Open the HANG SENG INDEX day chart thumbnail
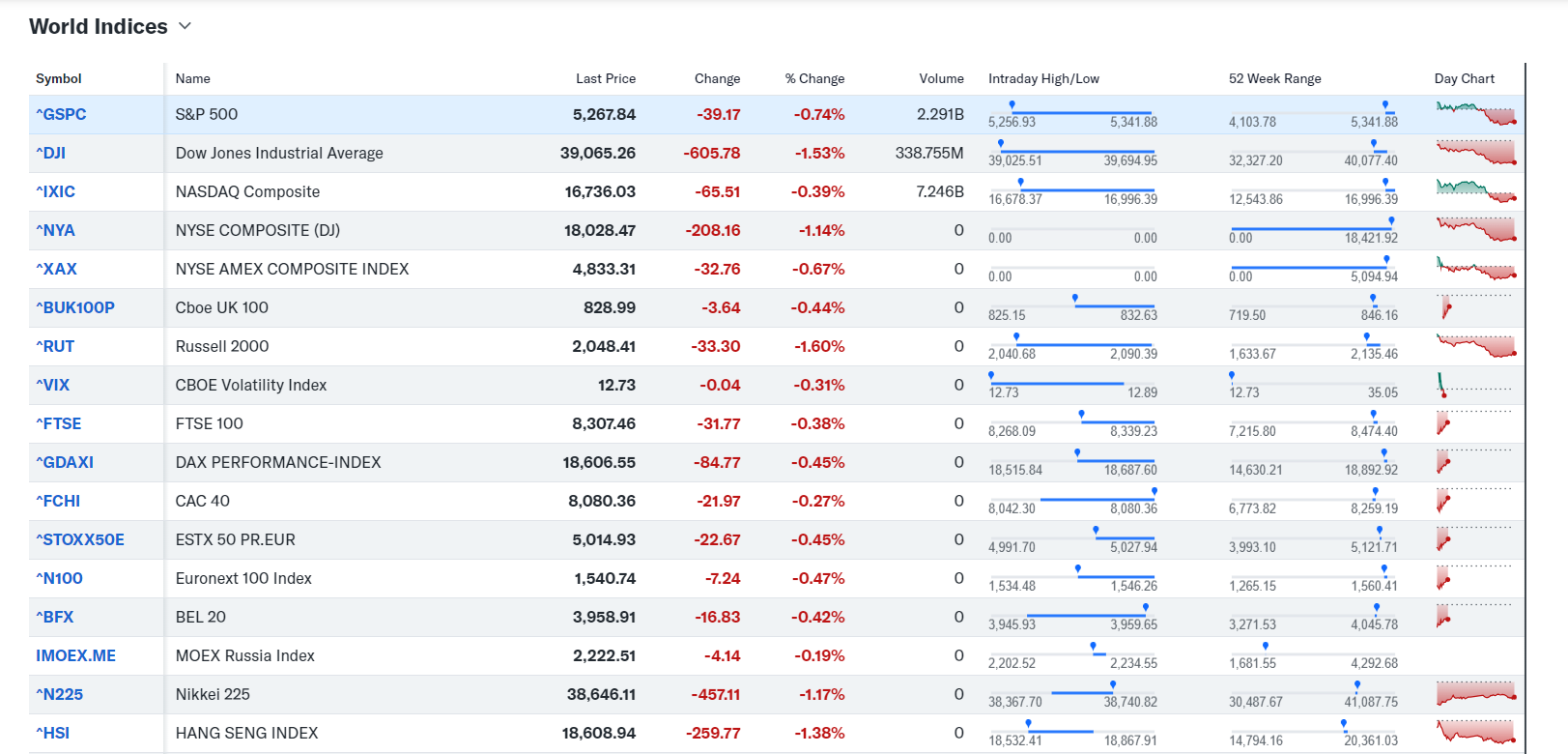This screenshot has width=1568, height=754. coord(1476,733)
